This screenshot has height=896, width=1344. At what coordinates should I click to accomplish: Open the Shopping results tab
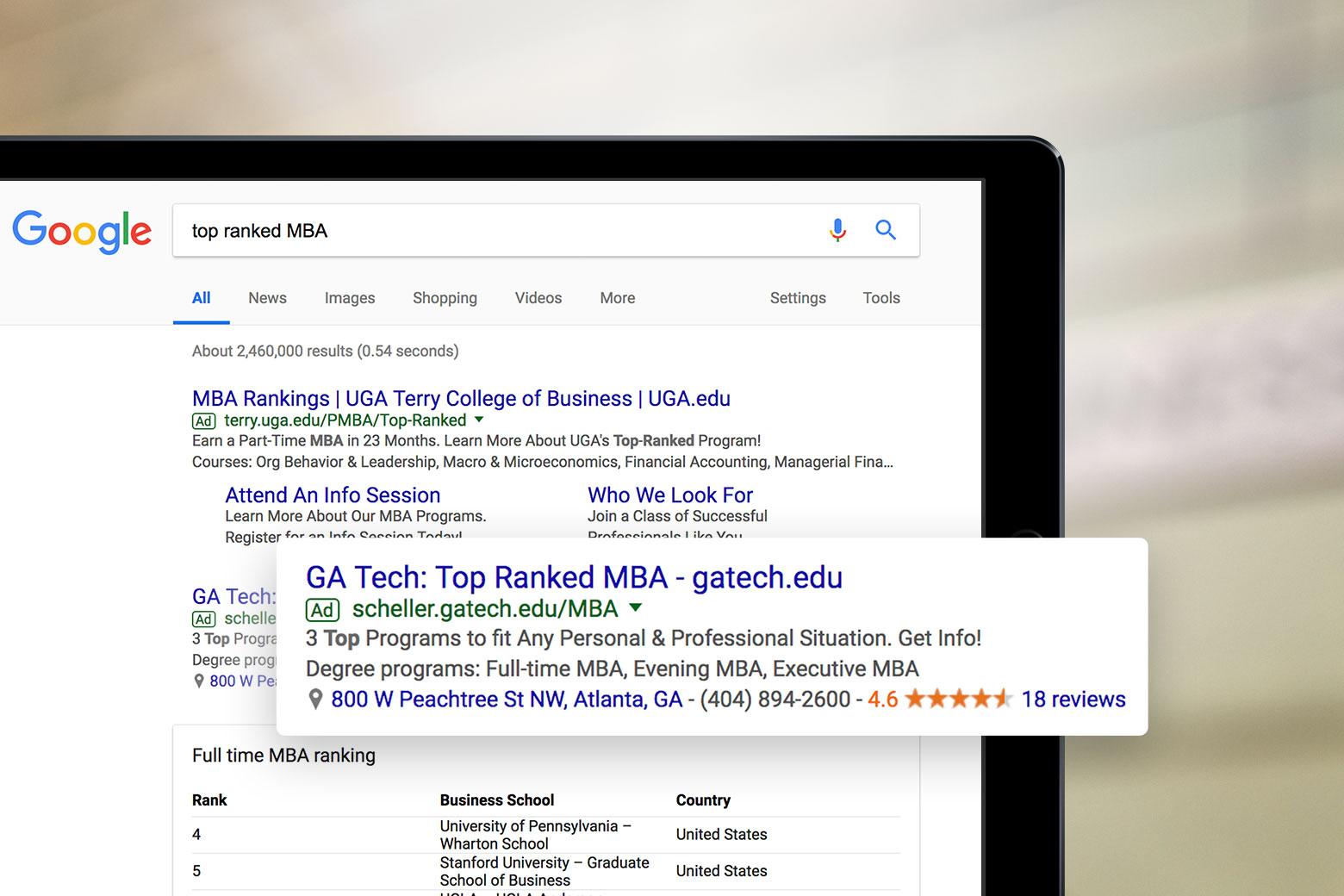445,298
